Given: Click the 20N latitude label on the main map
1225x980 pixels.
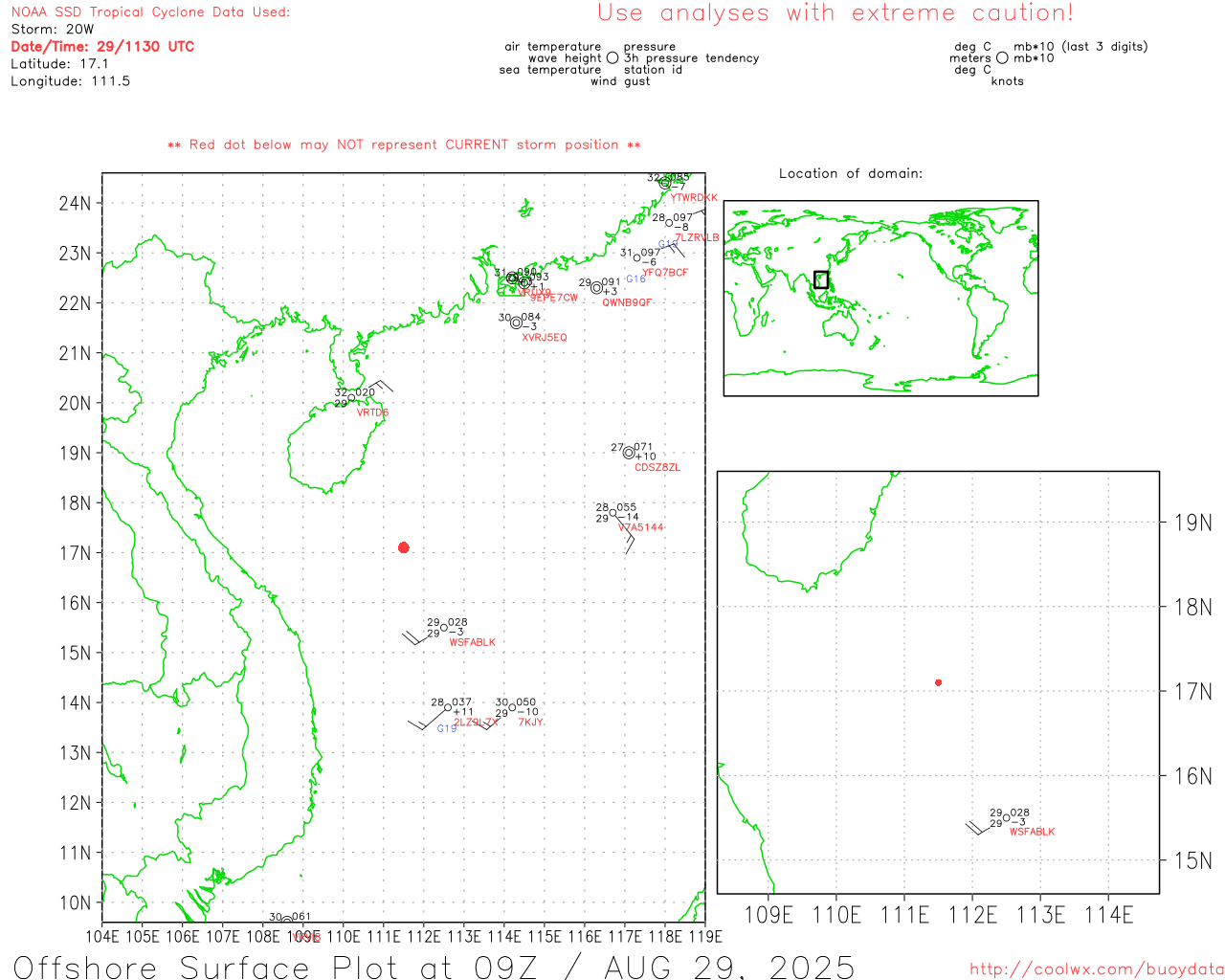Looking at the screenshot, I should click(76, 403).
